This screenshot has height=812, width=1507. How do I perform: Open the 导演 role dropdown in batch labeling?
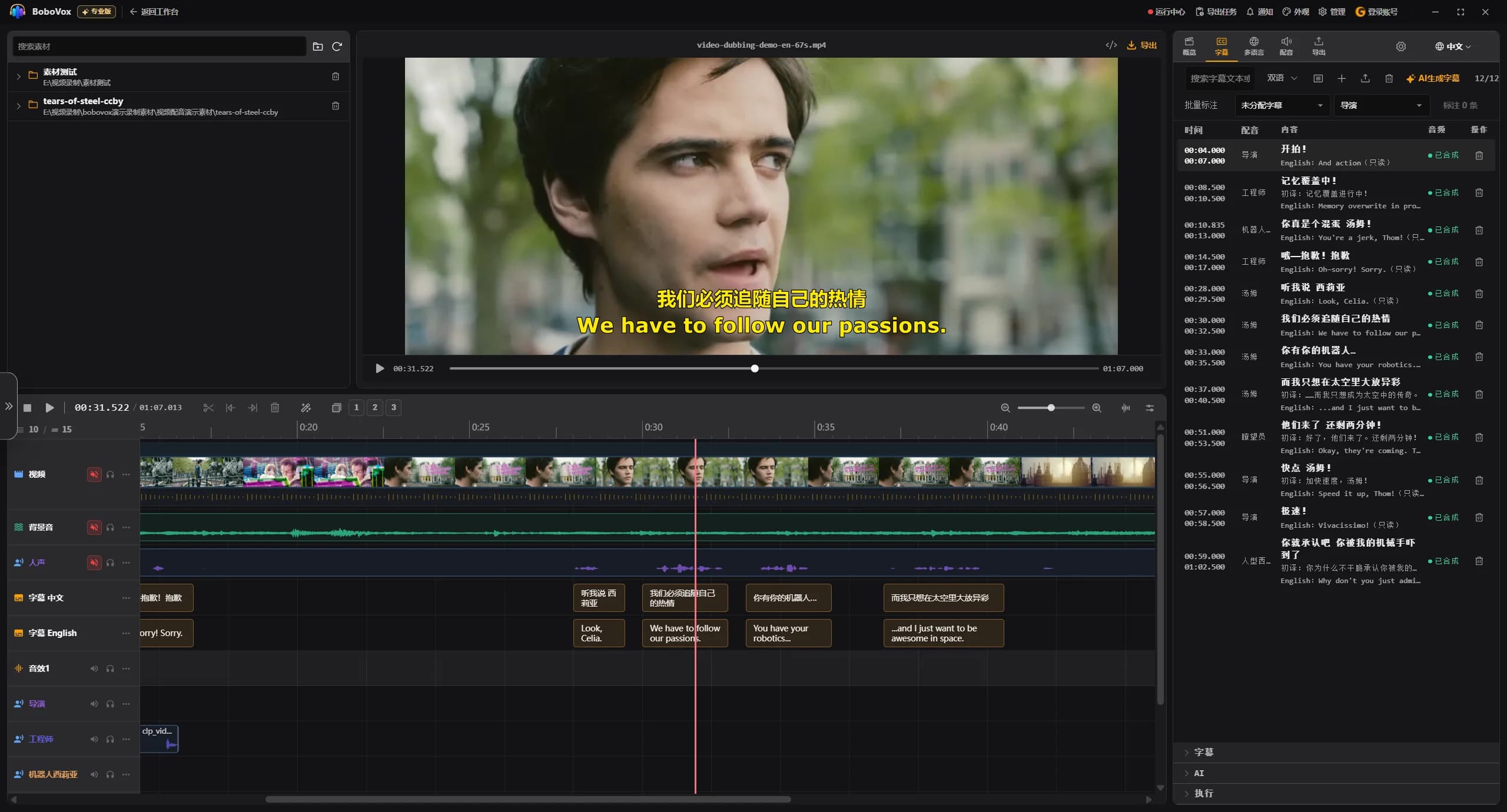click(1380, 105)
